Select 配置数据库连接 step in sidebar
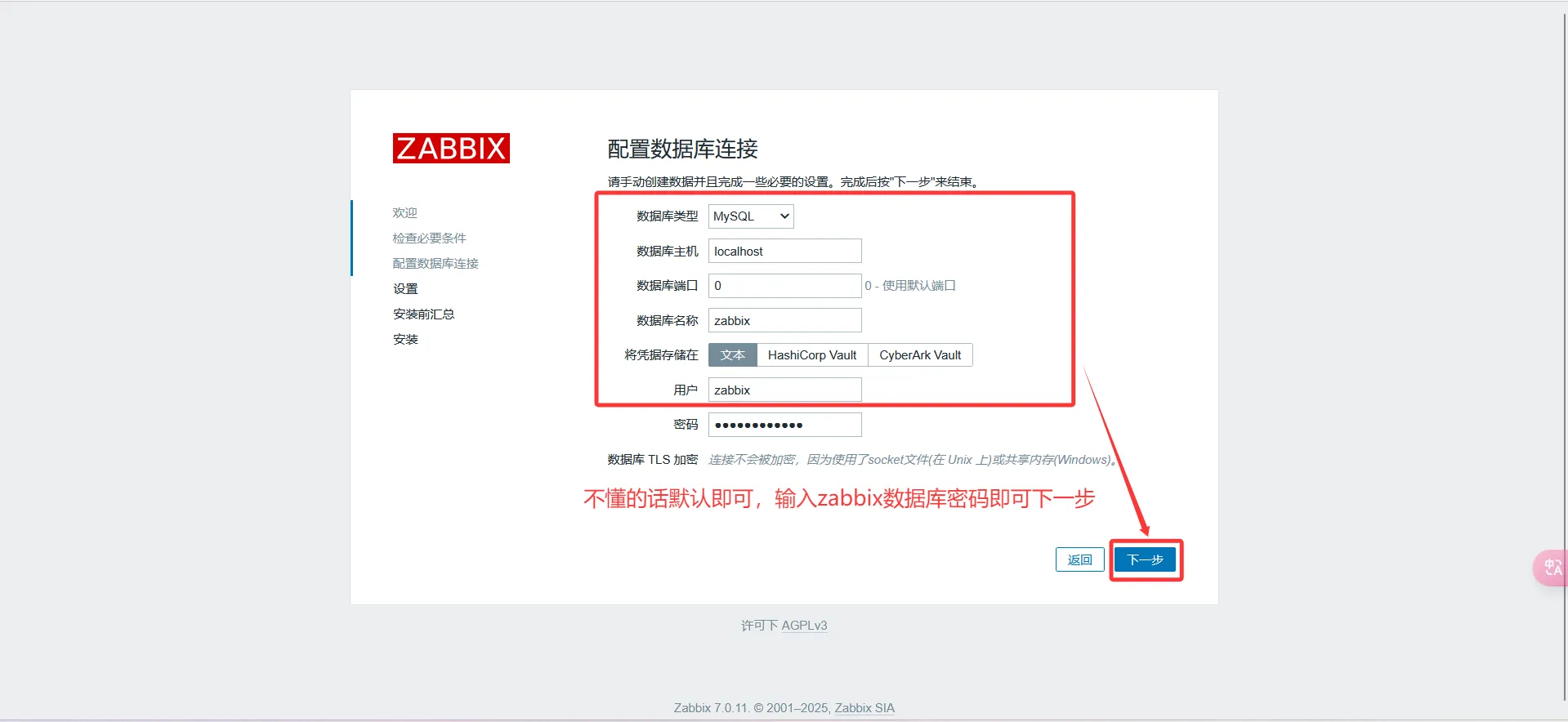This screenshot has height=722, width=1568. point(436,264)
